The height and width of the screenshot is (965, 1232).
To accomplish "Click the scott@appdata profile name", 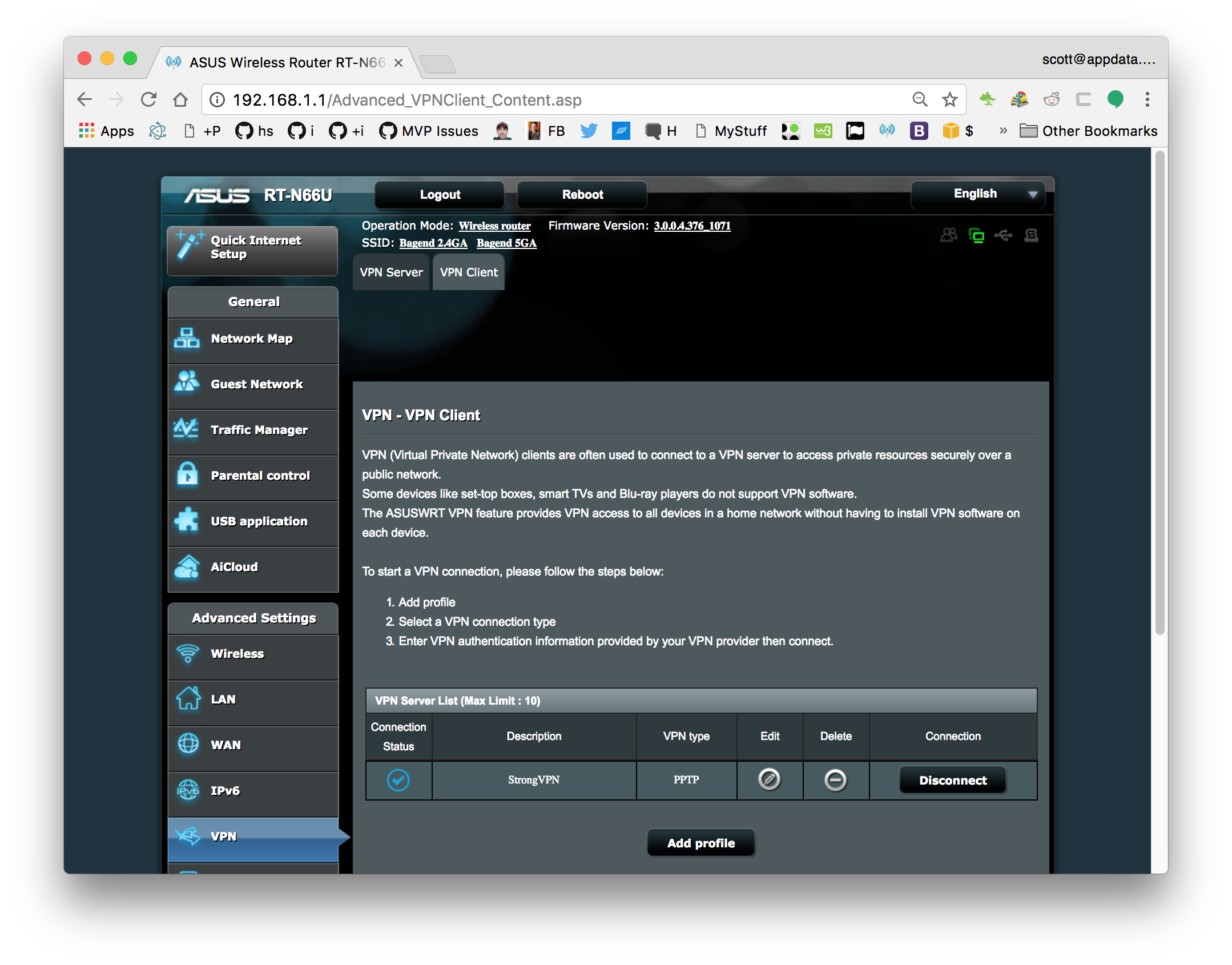I will tap(1098, 59).
